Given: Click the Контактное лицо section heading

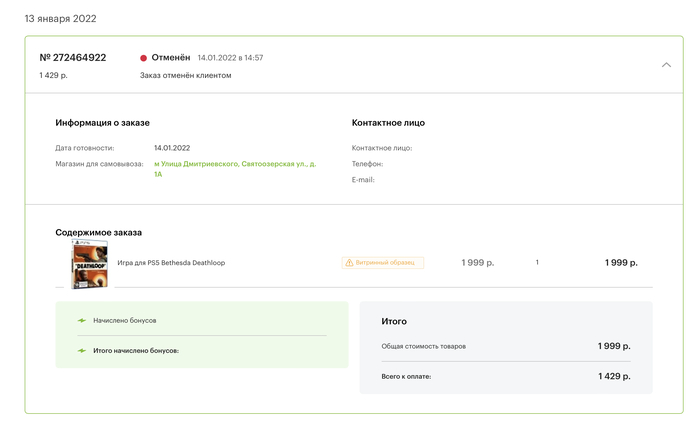Looking at the screenshot, I should pos(388,123).
